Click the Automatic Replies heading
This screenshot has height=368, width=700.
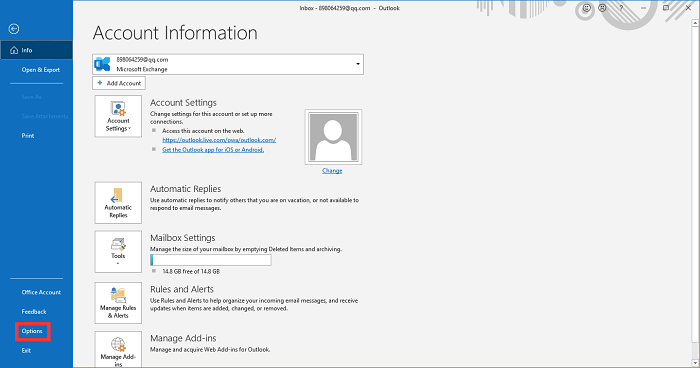(x=186, y=189)
